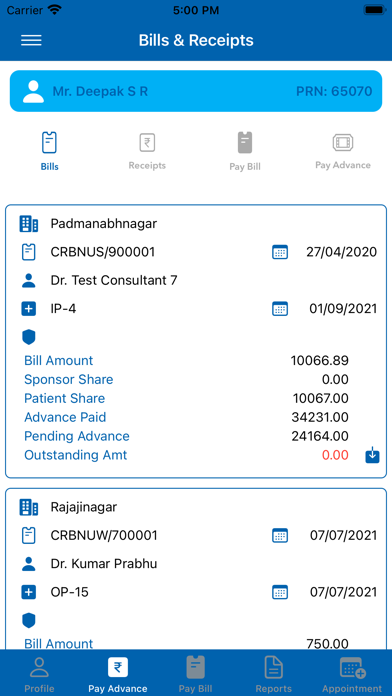This screenshot has height=696, width=392.
Task: Click the calendar icon beside 01/09/2021
Action: [x=280, y=309]
